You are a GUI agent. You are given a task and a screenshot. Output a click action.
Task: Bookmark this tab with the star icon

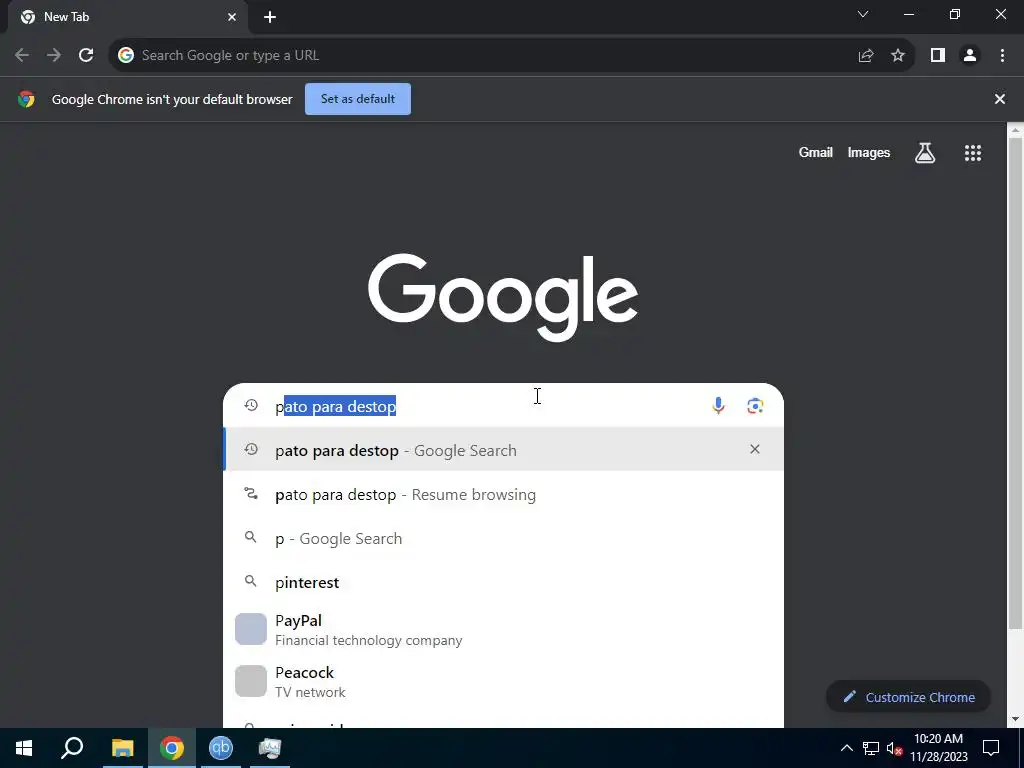pos(898,56)
